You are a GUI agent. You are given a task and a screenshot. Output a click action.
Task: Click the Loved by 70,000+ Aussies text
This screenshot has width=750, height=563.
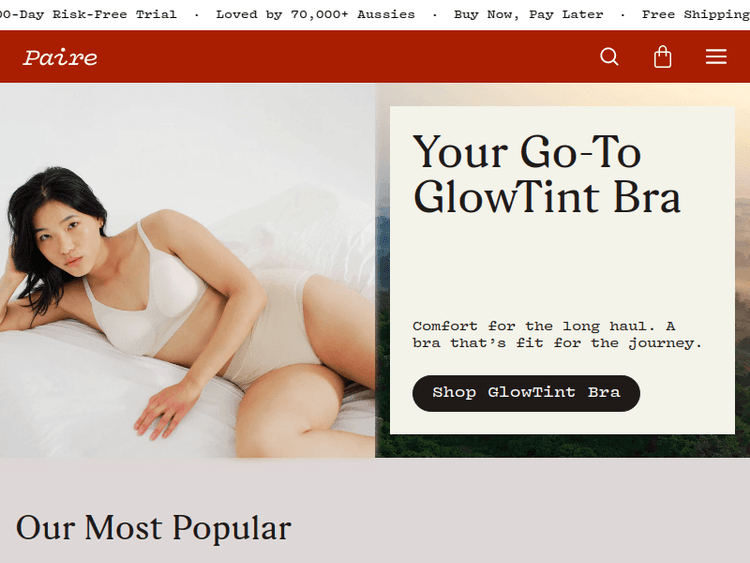pyautogui.click(x=315, y=14)
